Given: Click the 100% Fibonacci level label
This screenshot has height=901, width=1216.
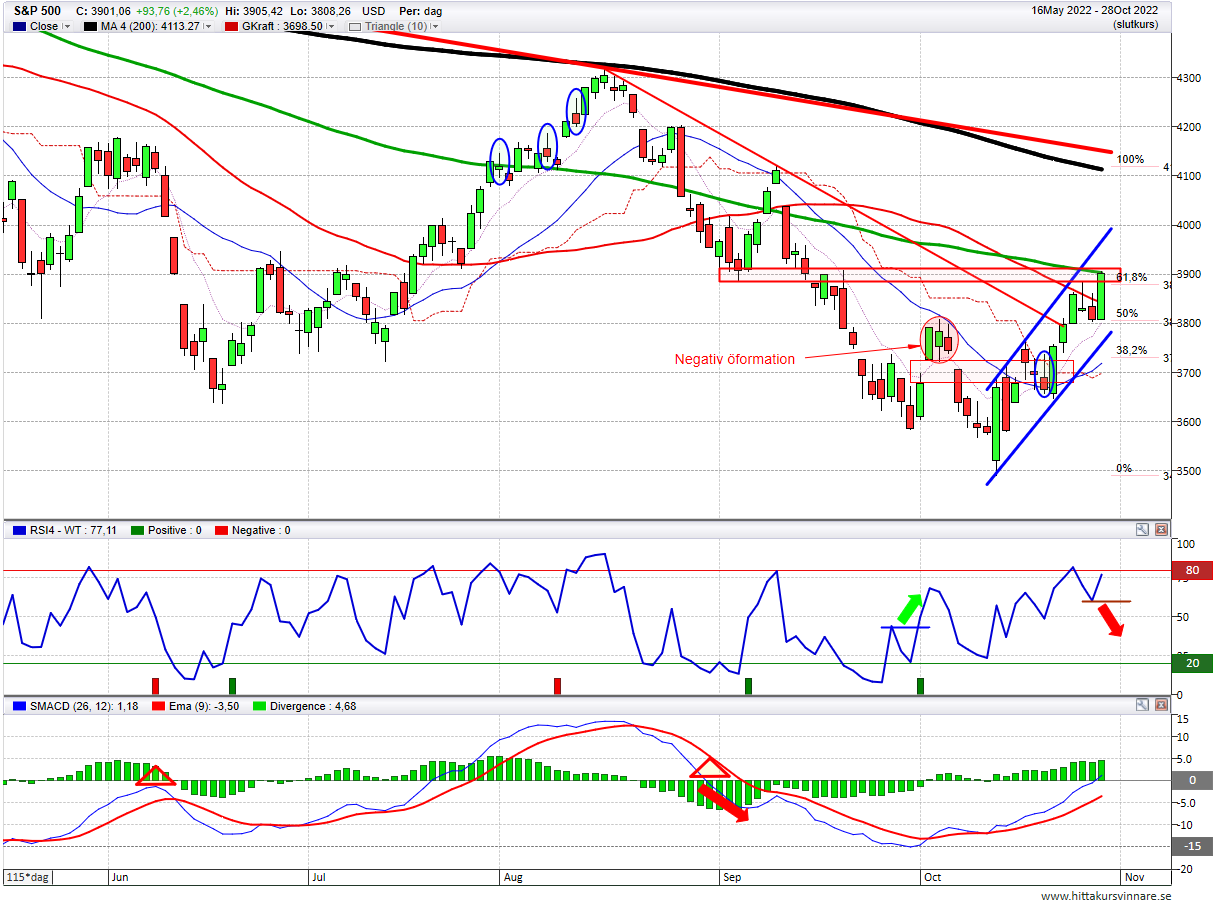Looking at the screenshot, I should (1130, 159).
